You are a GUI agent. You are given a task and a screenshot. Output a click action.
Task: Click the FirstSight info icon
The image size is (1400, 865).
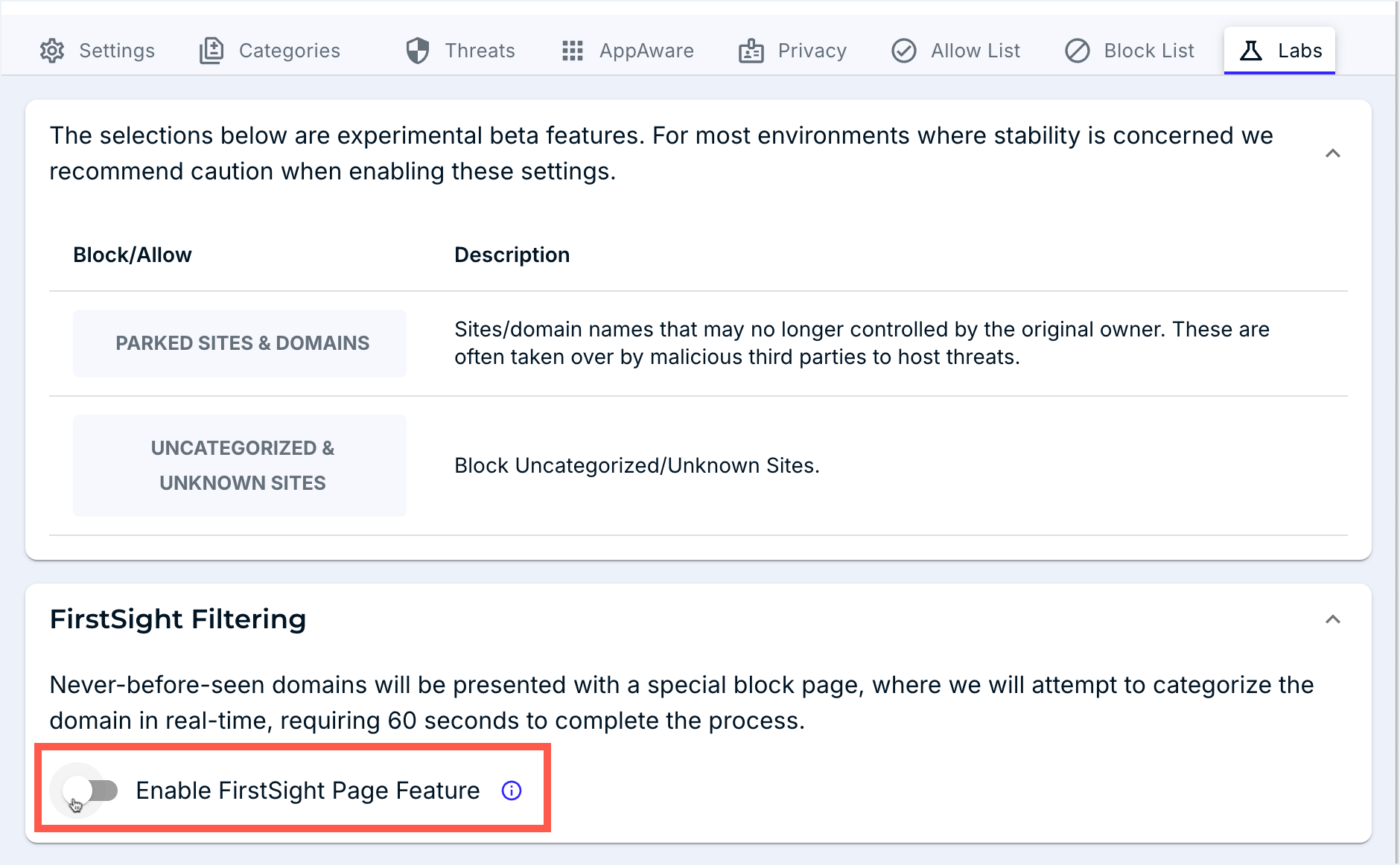(x=512, y=791)
